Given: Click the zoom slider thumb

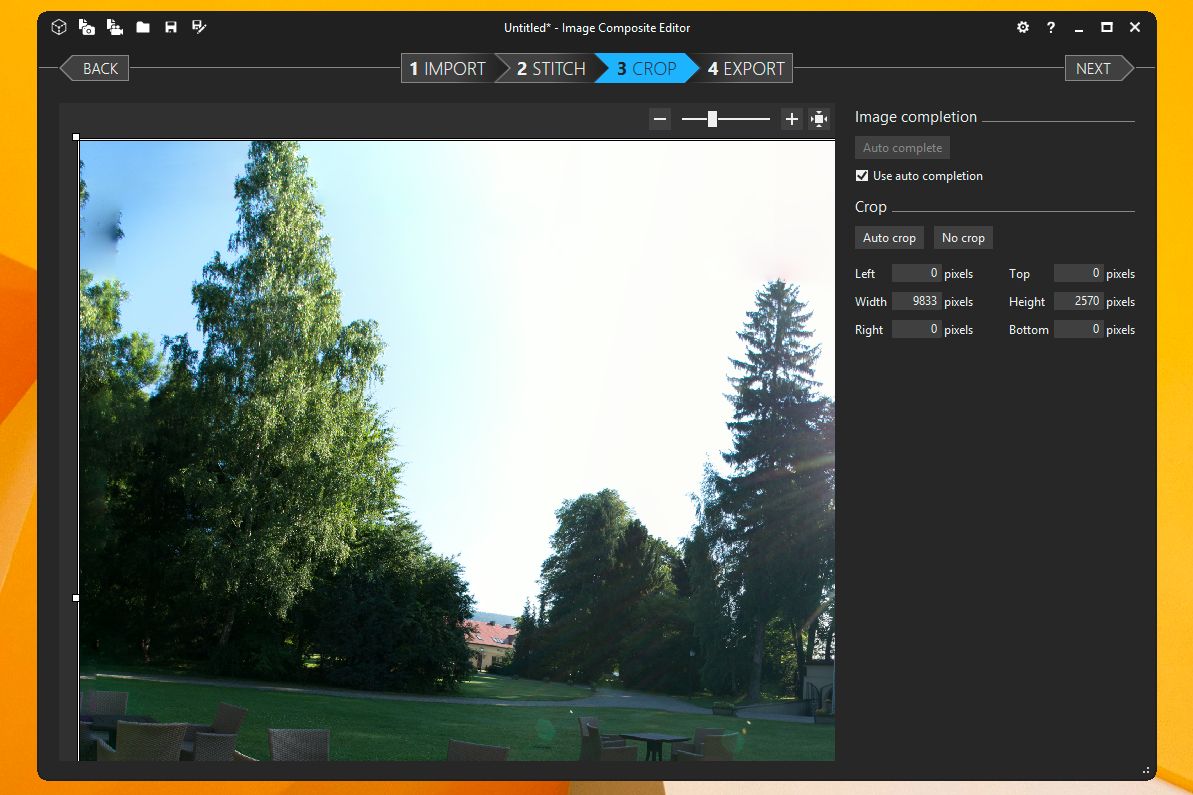Looking at the screenshot, I should click(712, 119).
